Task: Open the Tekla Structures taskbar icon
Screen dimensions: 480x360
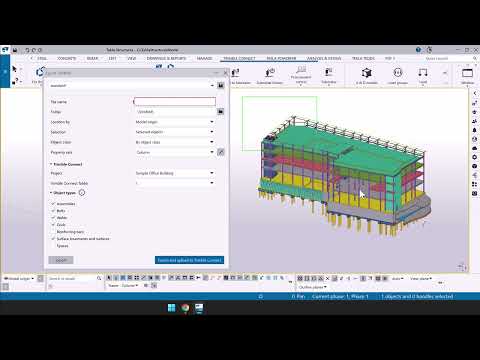Action: click(199, 308)
